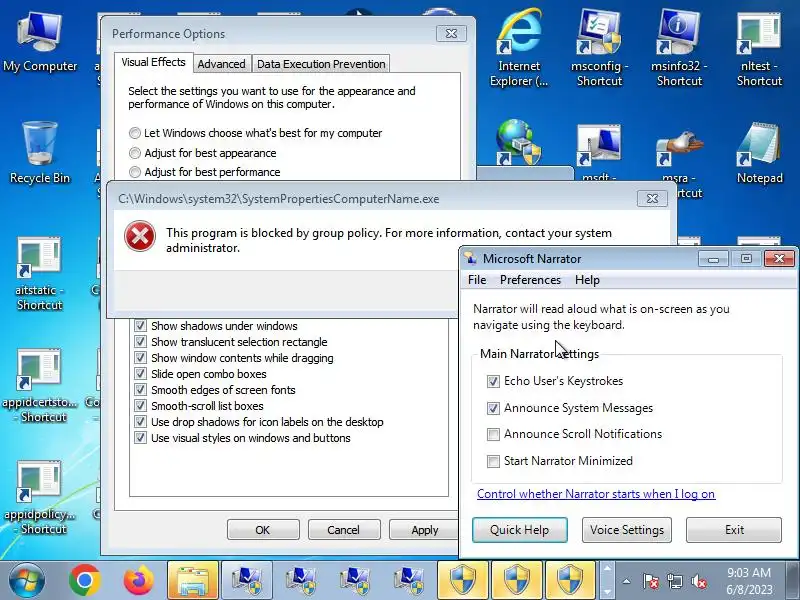This screenshot has width=800, height=600.
Task: Enable Start Narrator Minimized
Action: click(493, 461)
